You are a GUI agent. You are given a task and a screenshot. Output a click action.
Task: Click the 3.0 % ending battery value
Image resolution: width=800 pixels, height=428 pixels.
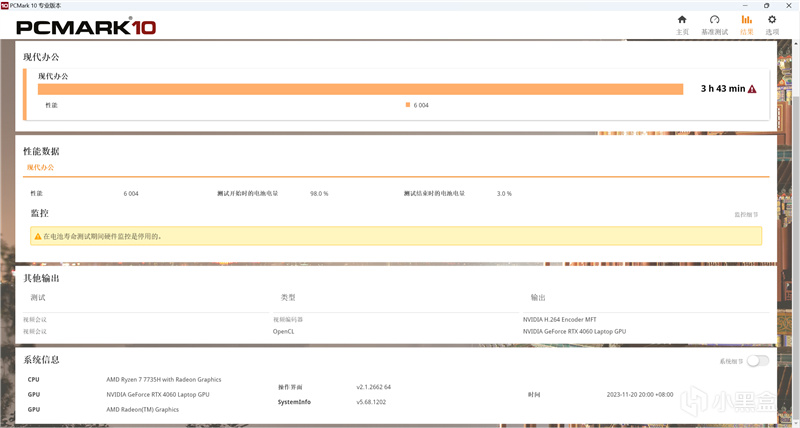tap(504, 194)
